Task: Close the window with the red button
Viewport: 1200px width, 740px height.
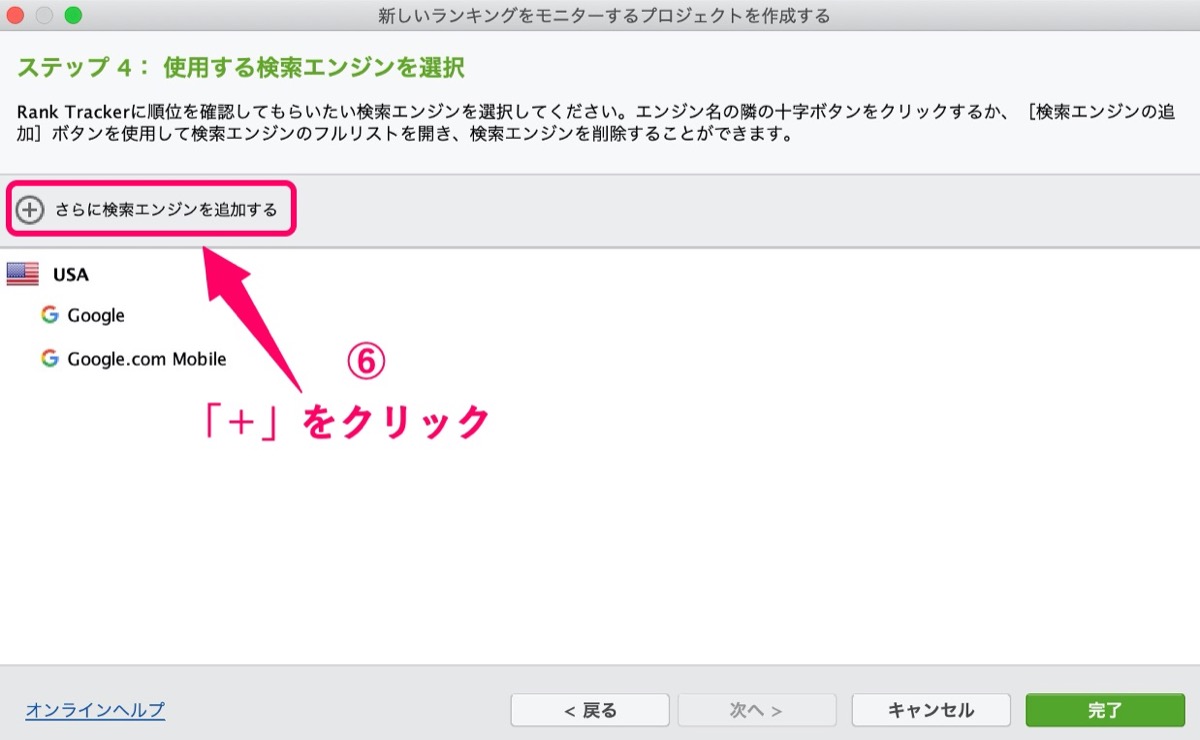Action: point(17,16)
